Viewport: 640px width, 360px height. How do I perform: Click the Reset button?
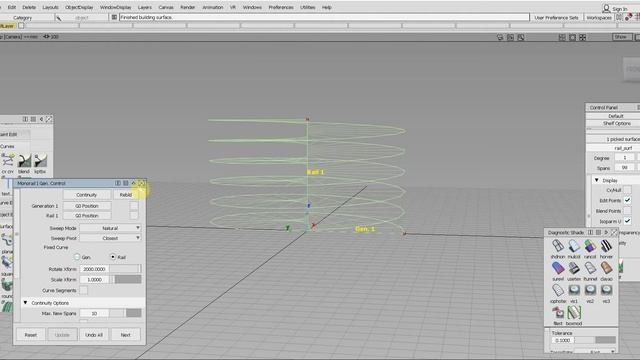(31, 335)
